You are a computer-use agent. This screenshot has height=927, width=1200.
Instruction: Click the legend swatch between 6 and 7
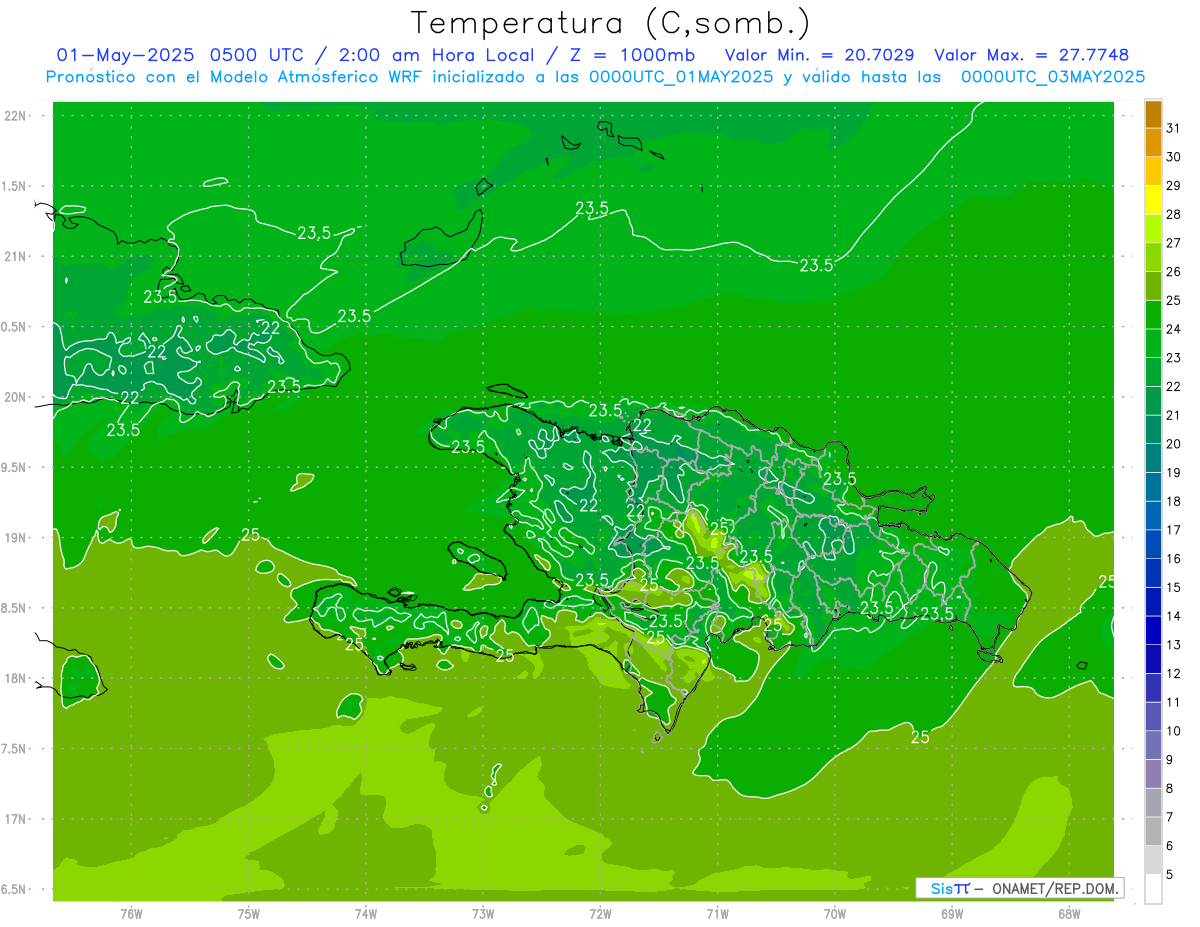[x=1153, y=831]
